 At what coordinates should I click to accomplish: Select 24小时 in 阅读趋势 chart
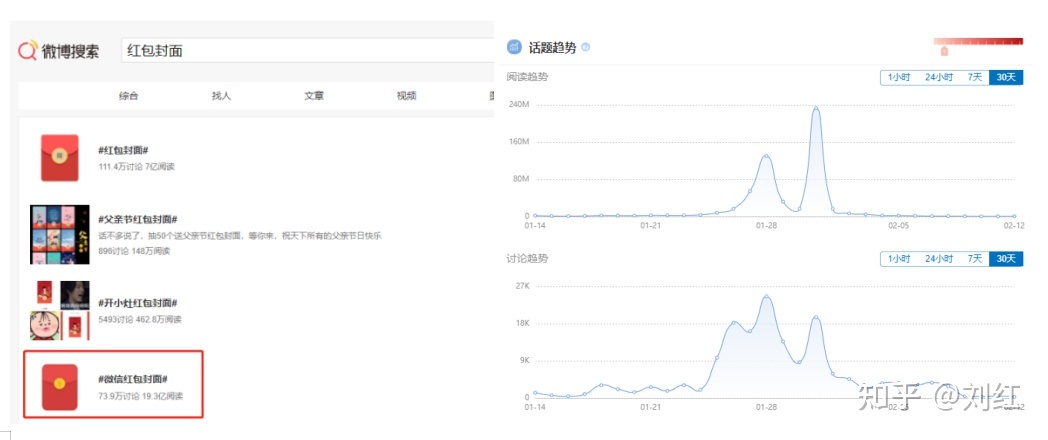[x=939, y=78]
